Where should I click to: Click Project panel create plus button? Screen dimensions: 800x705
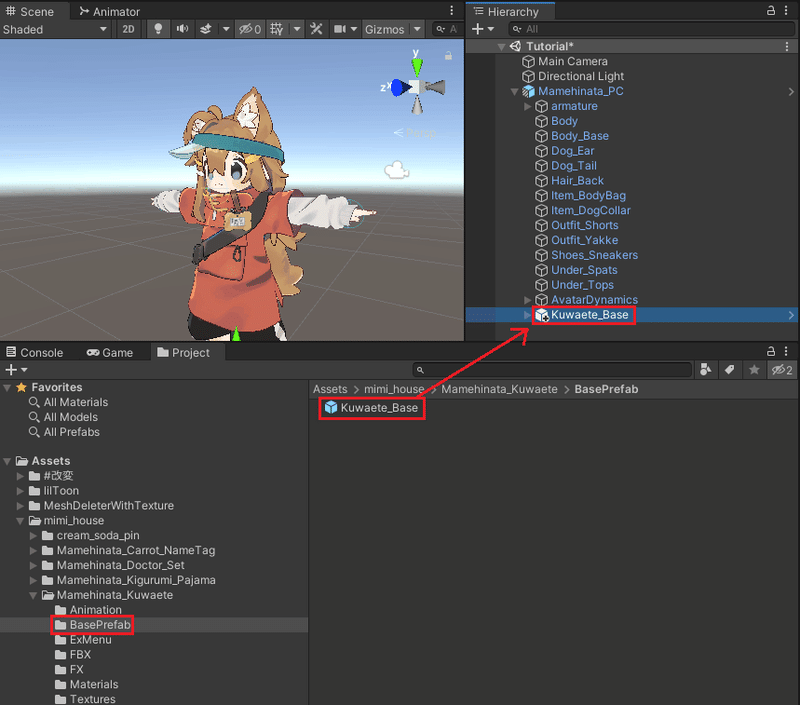click(16, 369)
